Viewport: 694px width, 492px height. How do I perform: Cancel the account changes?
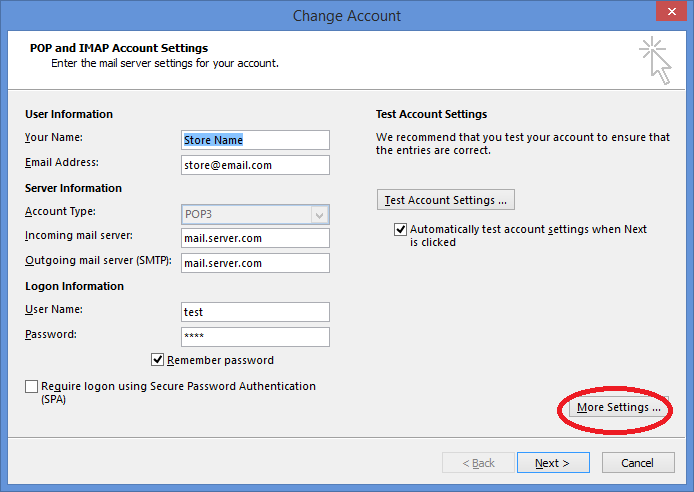pyautogui.click(x=637, y=463)
